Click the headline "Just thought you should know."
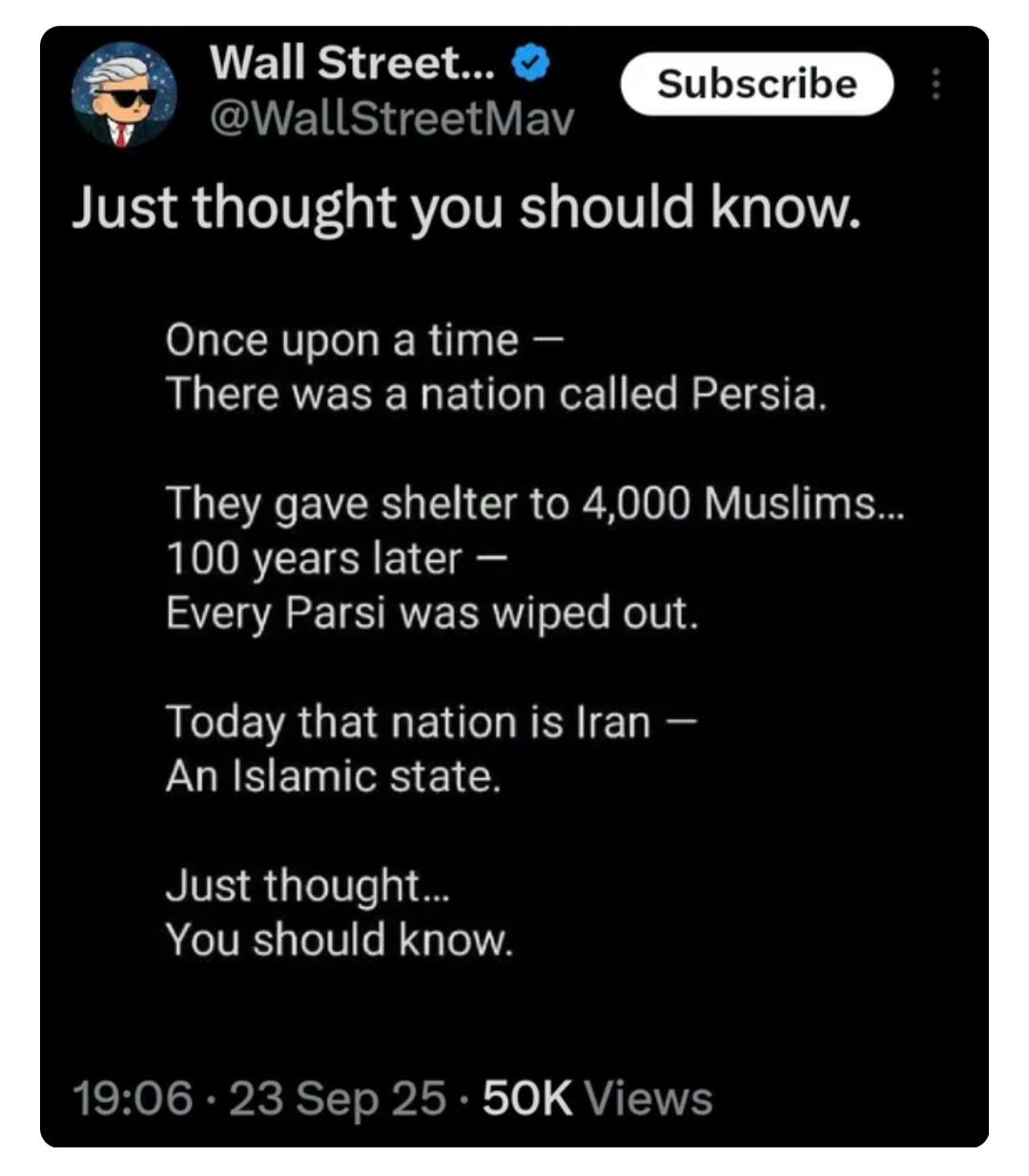Image resolution: width=1029 pixels, height=1176 pixels. tap(466, 207)
